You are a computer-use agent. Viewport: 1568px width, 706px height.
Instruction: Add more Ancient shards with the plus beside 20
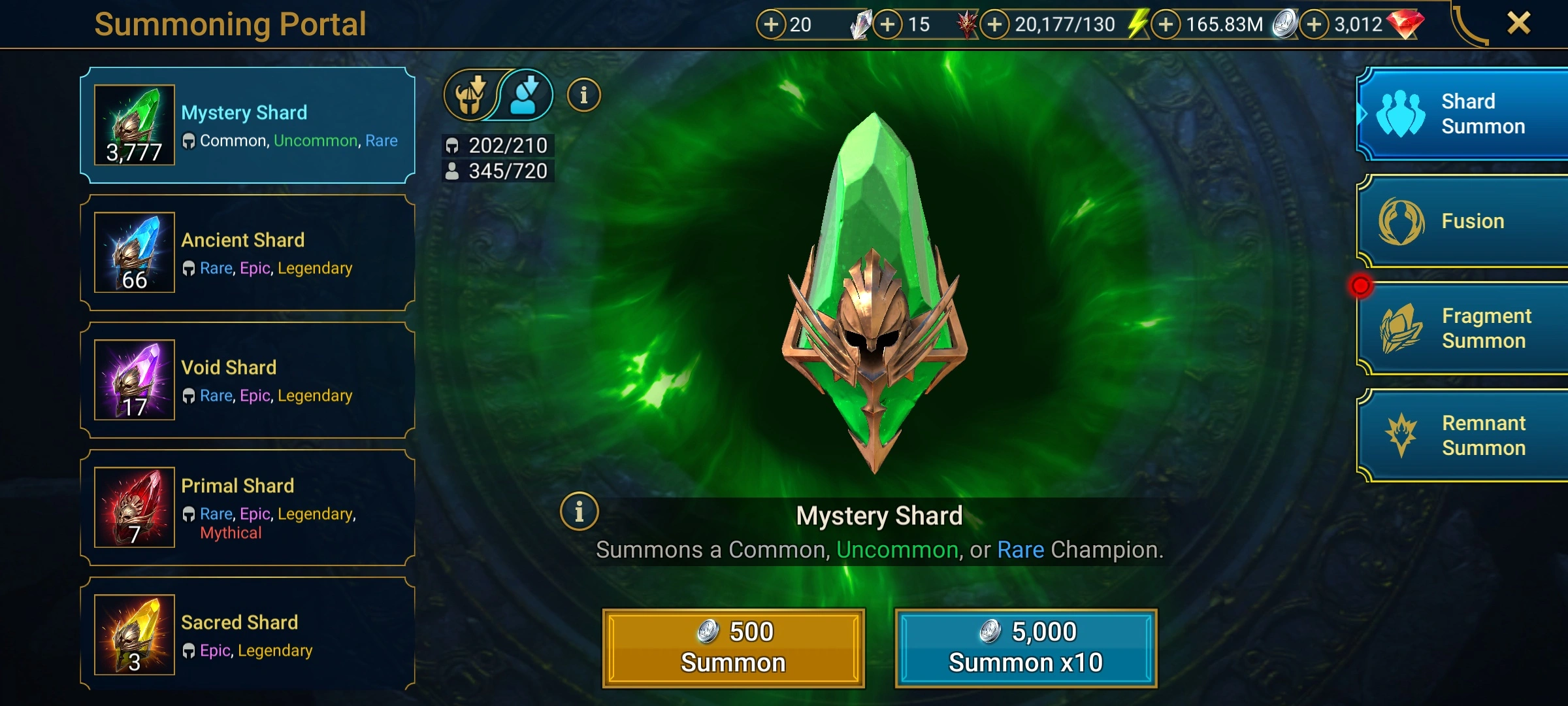coord(771,25)
